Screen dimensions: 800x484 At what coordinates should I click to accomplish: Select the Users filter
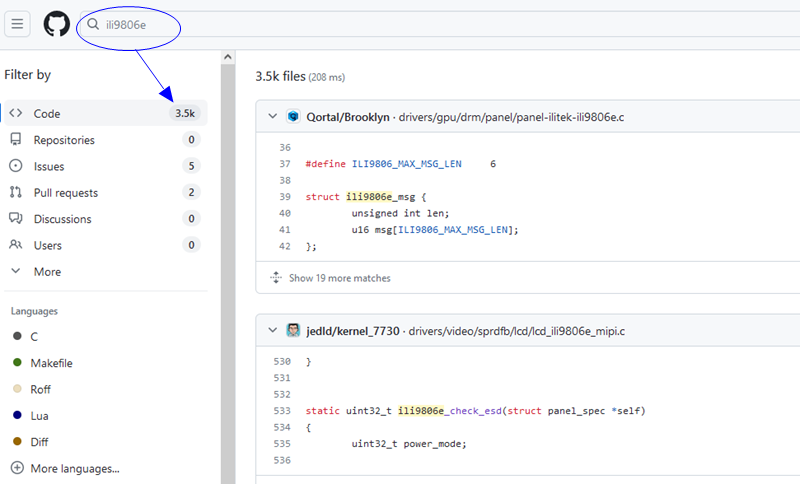pyautogui.click(x=106, y=245)
